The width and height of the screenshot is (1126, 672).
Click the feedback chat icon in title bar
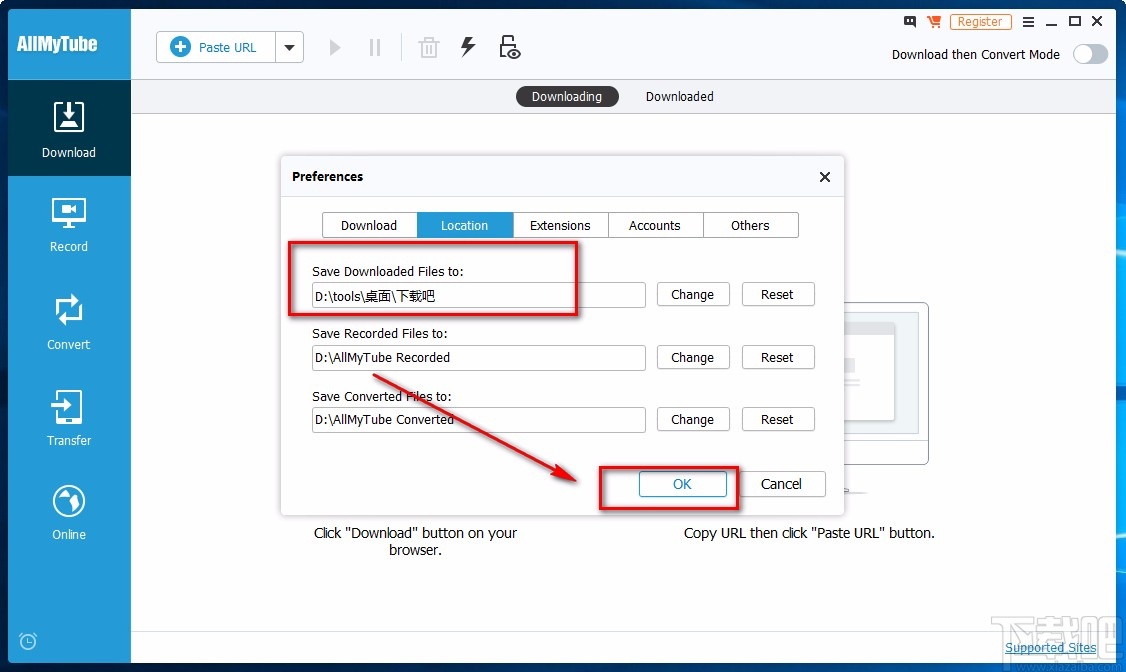(x=910, y=22)
